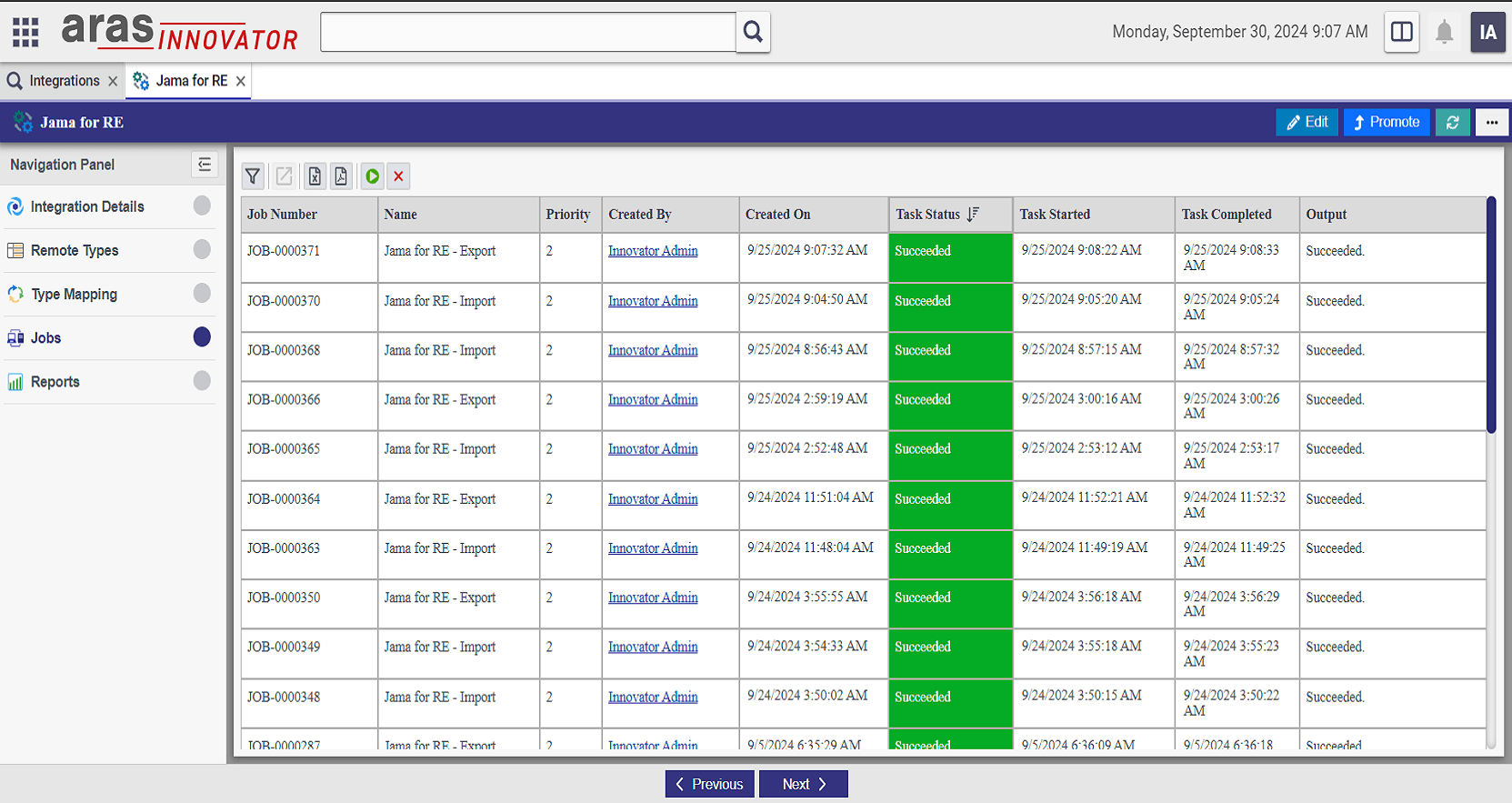Click the Promote button
The image size is (1512, 803).
[1387, 122]
